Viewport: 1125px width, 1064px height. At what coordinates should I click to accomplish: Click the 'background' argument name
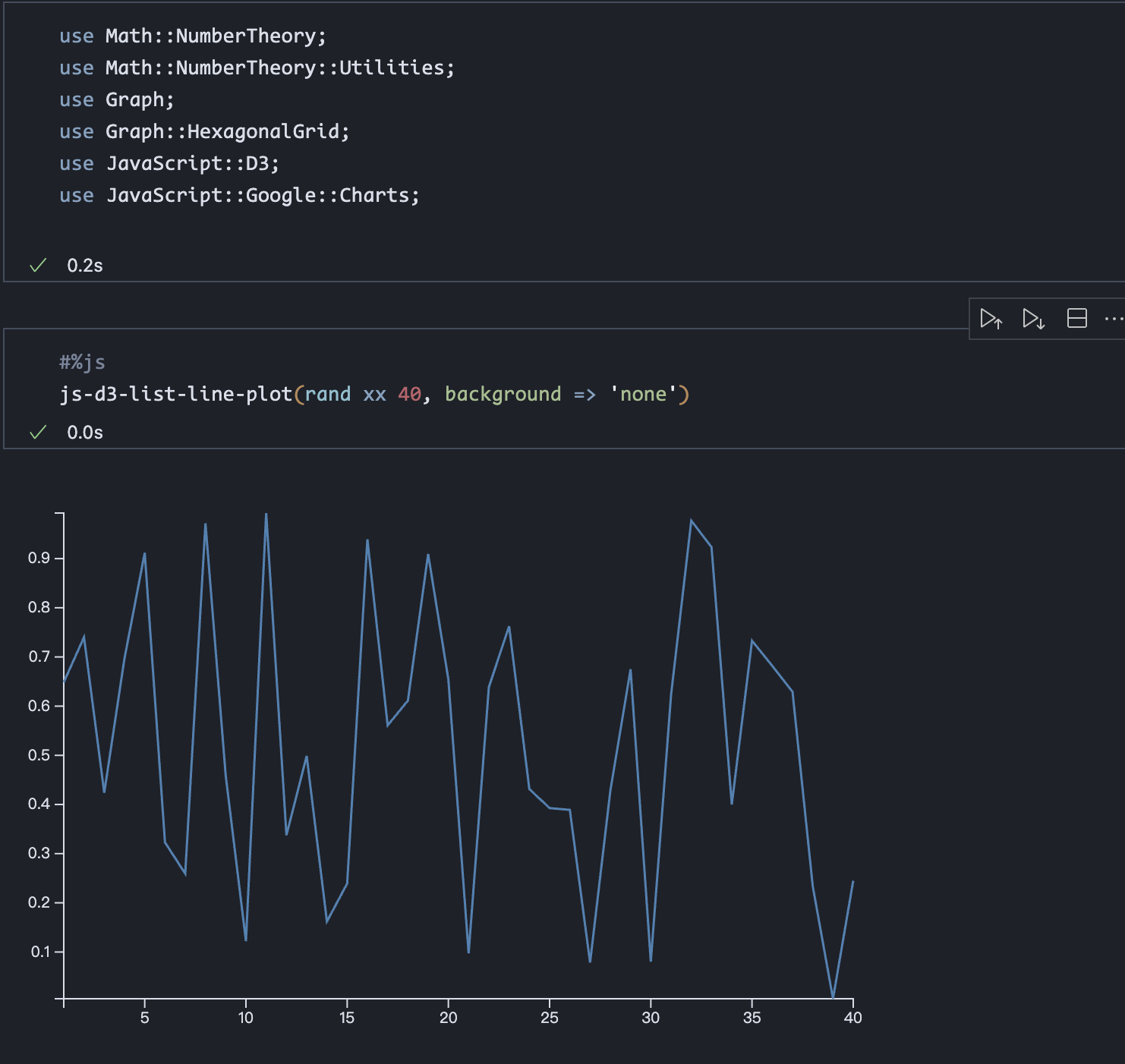503,395
